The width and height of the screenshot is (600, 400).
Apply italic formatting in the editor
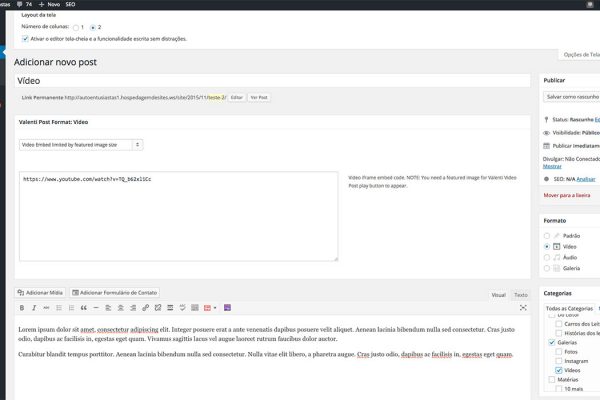coord(34,307)
